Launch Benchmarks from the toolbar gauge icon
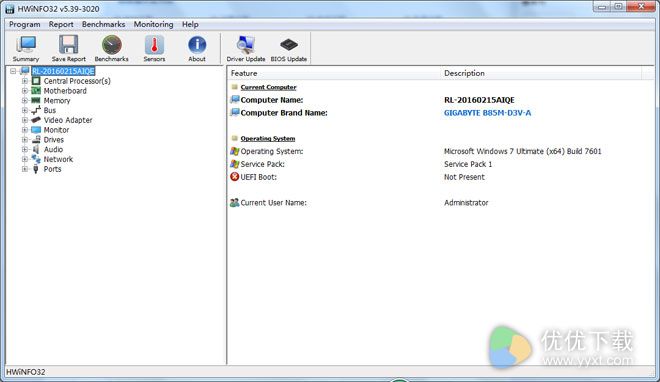 [x=112, y=45]
